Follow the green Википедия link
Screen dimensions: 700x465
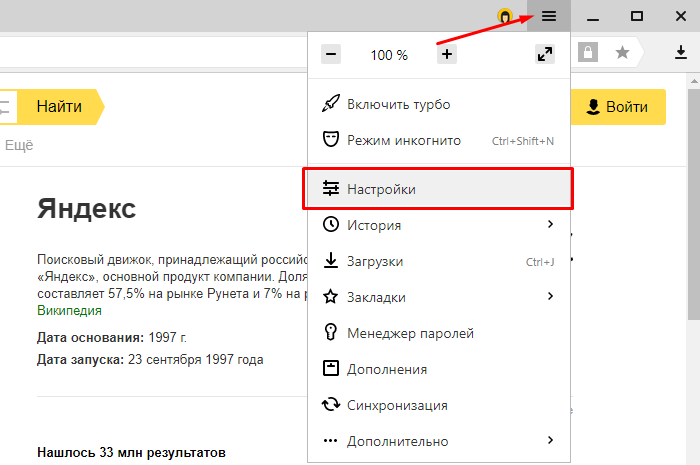[x=69, y=311]
